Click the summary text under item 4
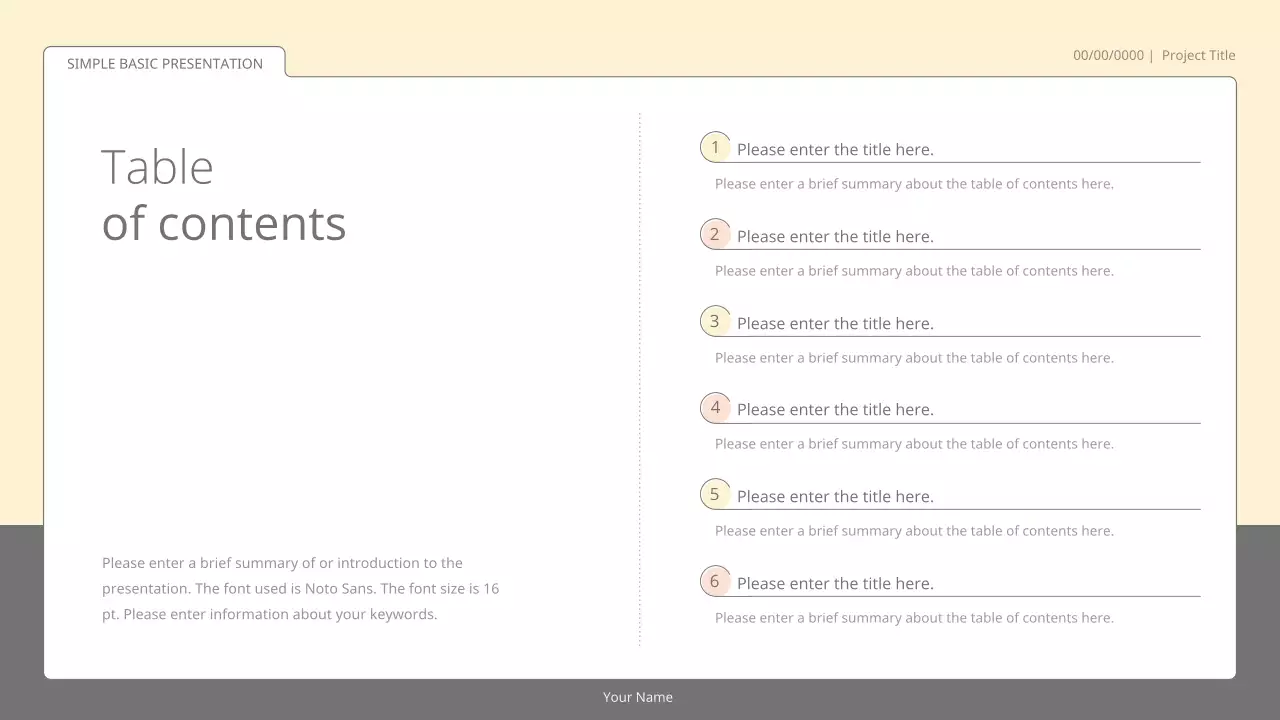1280x720 pixels. point(913,443)
